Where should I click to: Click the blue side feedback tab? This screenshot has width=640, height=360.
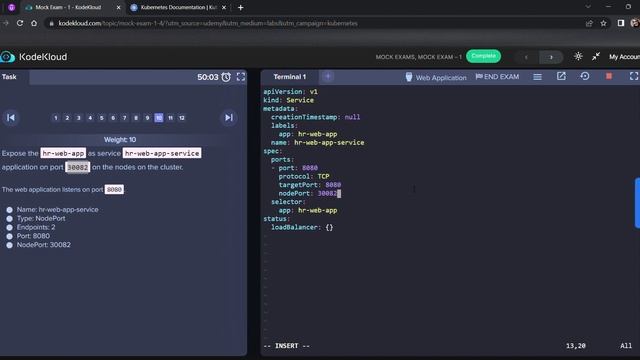[x=637, y=203]
